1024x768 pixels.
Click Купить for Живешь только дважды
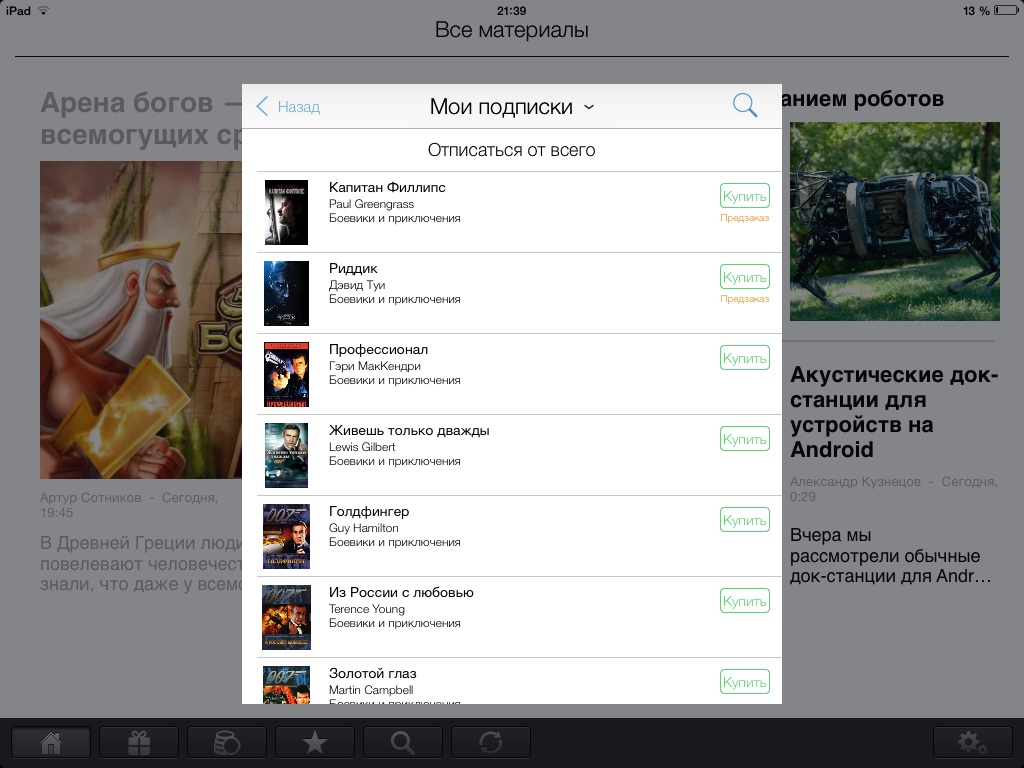coord(744,439)
